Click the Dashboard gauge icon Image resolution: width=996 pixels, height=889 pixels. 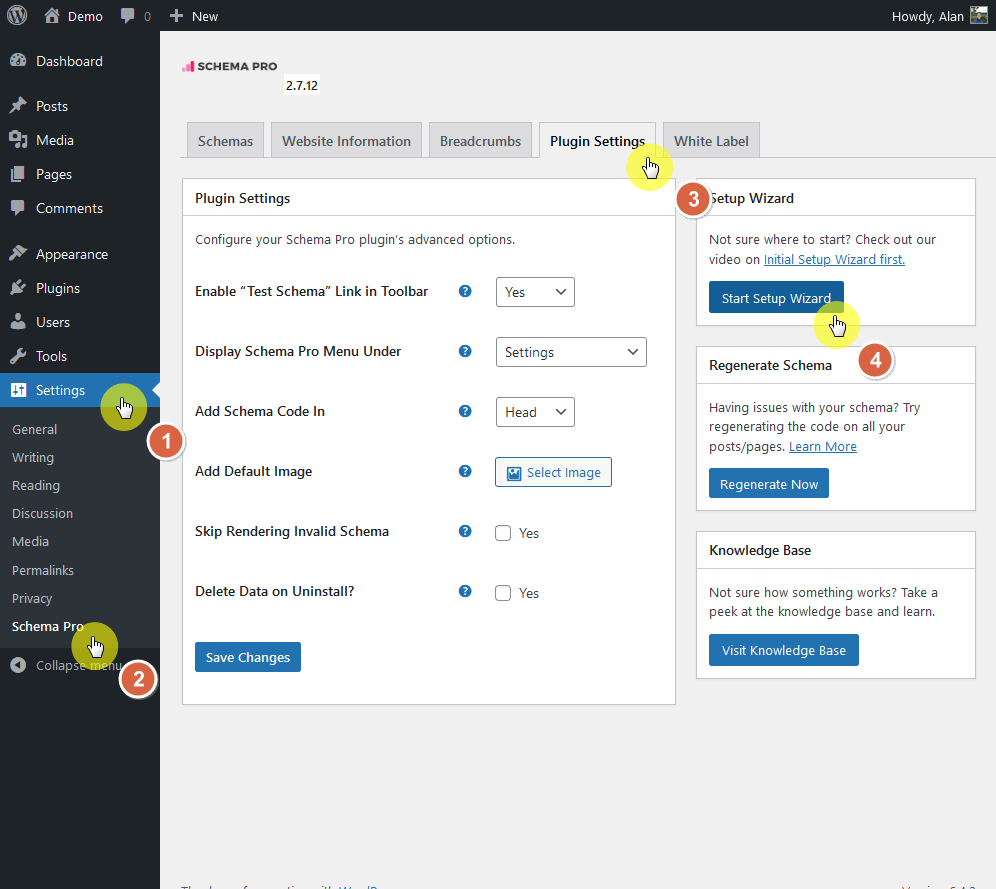18,61
